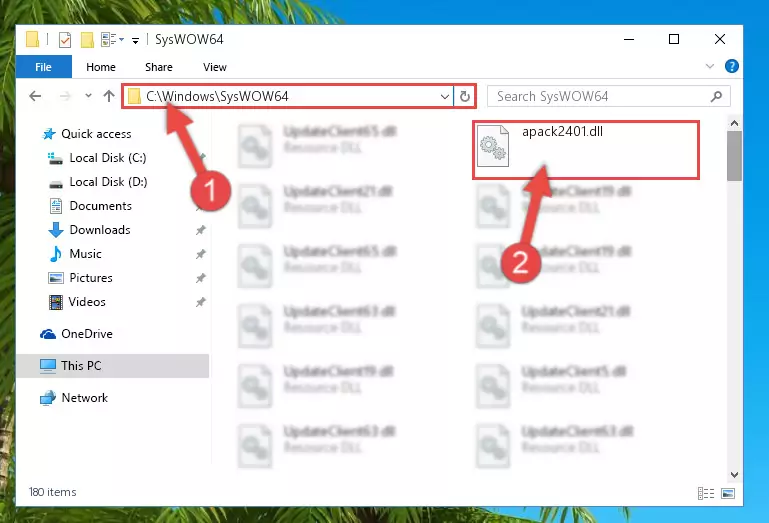Expand the ribbon with the chevron
The height and width of the screenshot is (523, 769).
coord(709,66)
